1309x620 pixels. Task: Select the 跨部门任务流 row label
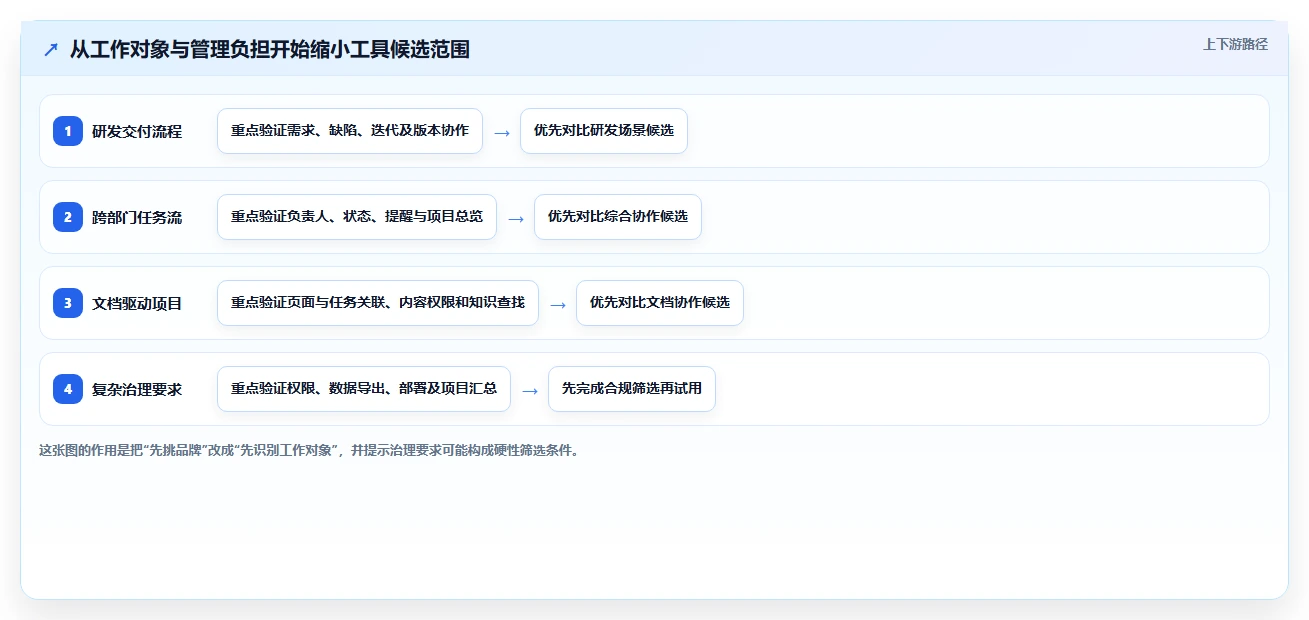click(x=137, y=217)
